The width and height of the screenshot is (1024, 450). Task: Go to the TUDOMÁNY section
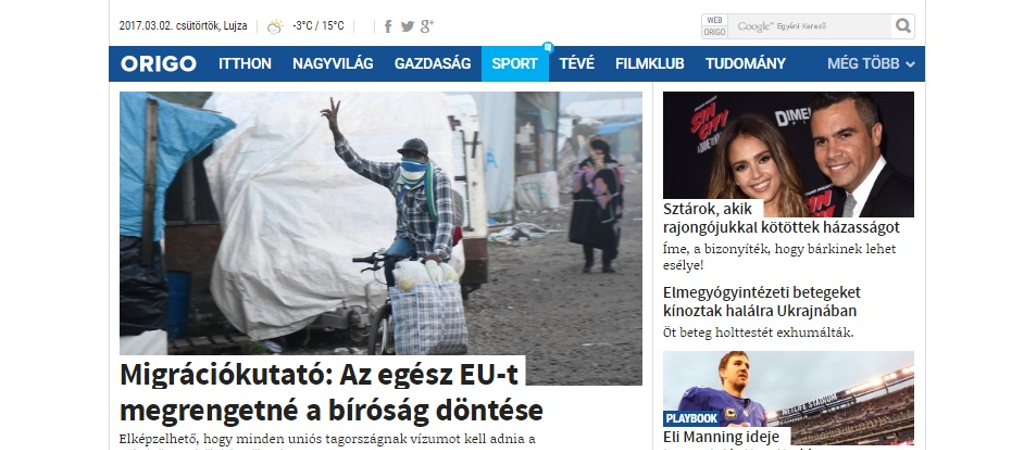(745, 63)
